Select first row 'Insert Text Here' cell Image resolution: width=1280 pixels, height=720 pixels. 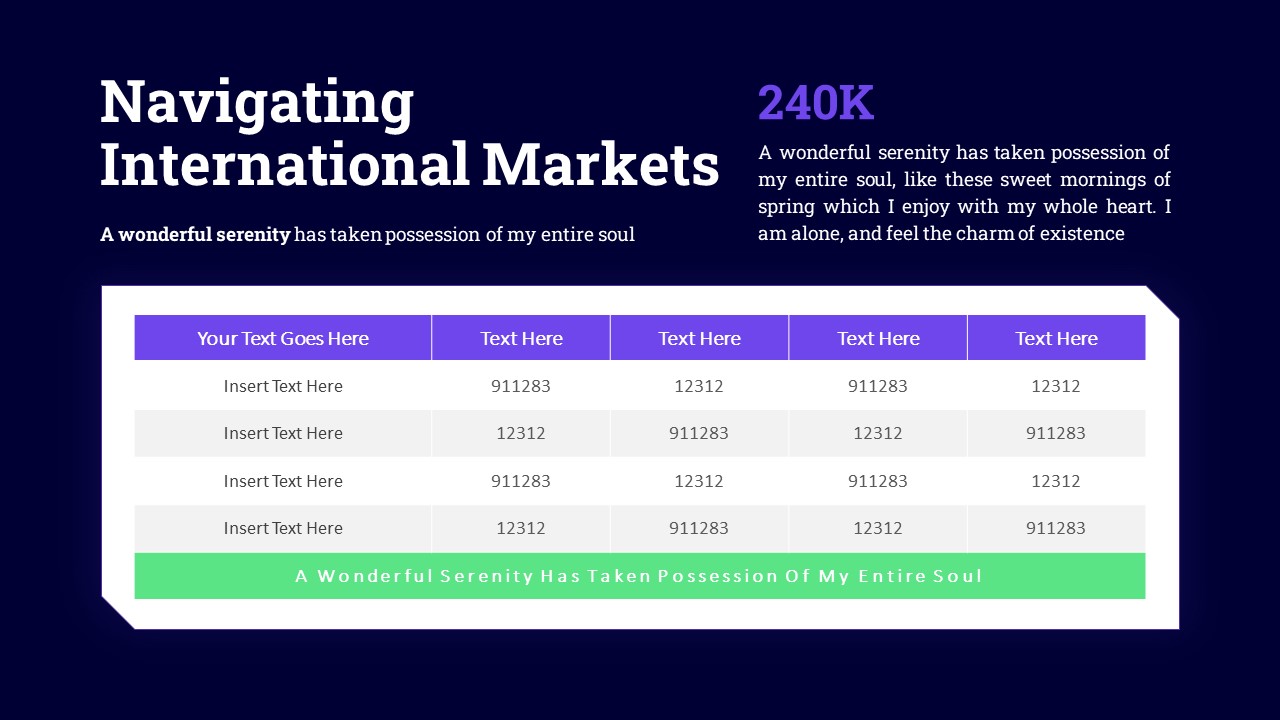(x=283, y=386)
